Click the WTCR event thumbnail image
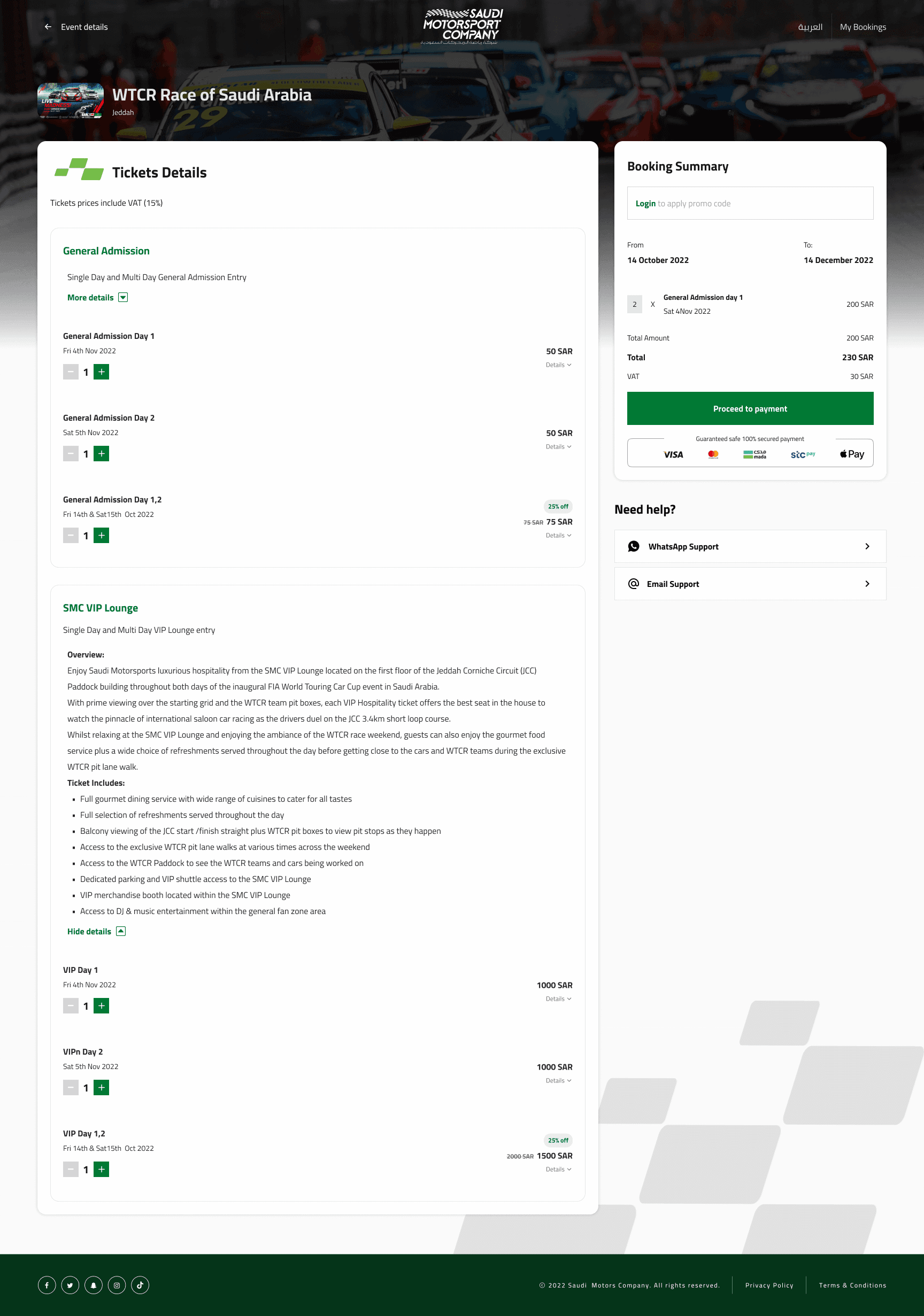 71,101
